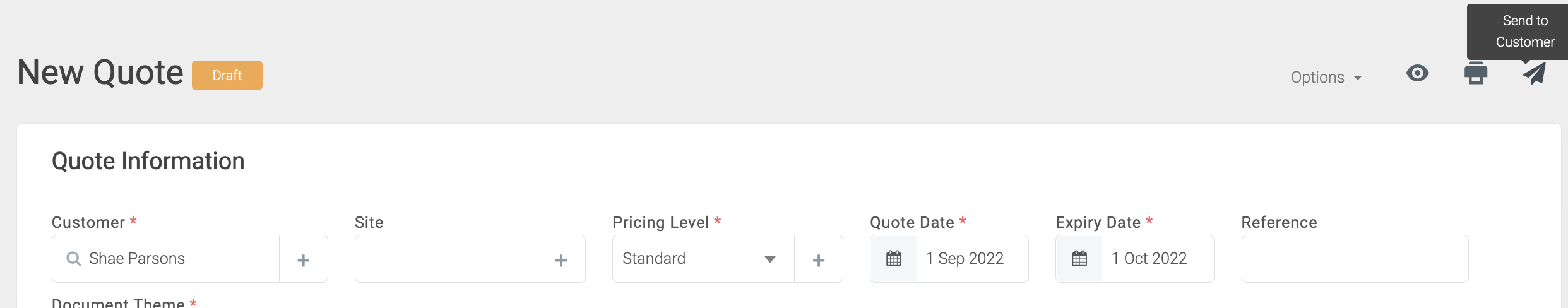Click into the Site input field

(446, 259)
